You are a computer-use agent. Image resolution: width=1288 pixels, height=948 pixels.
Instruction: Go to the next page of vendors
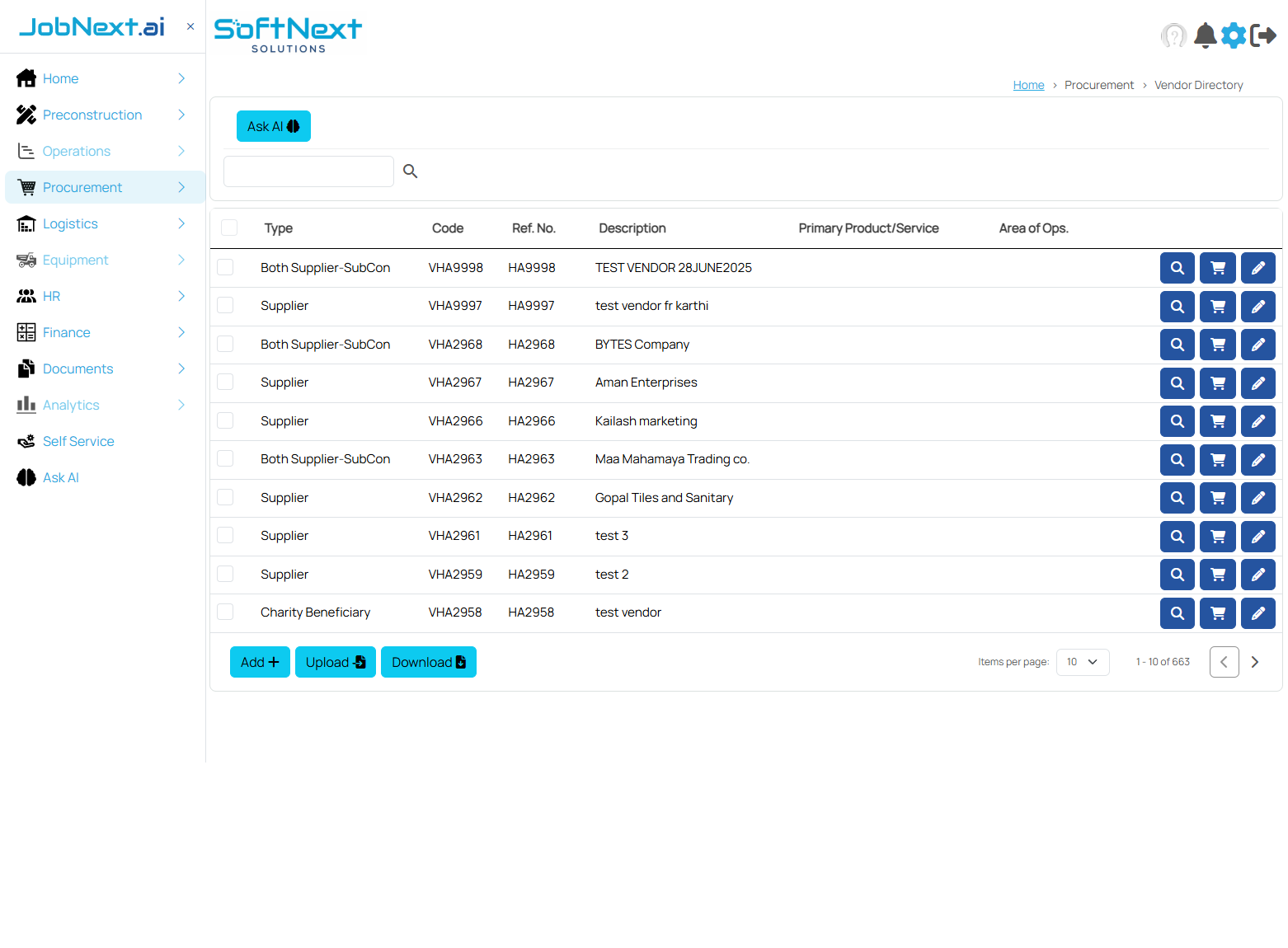1255,661
